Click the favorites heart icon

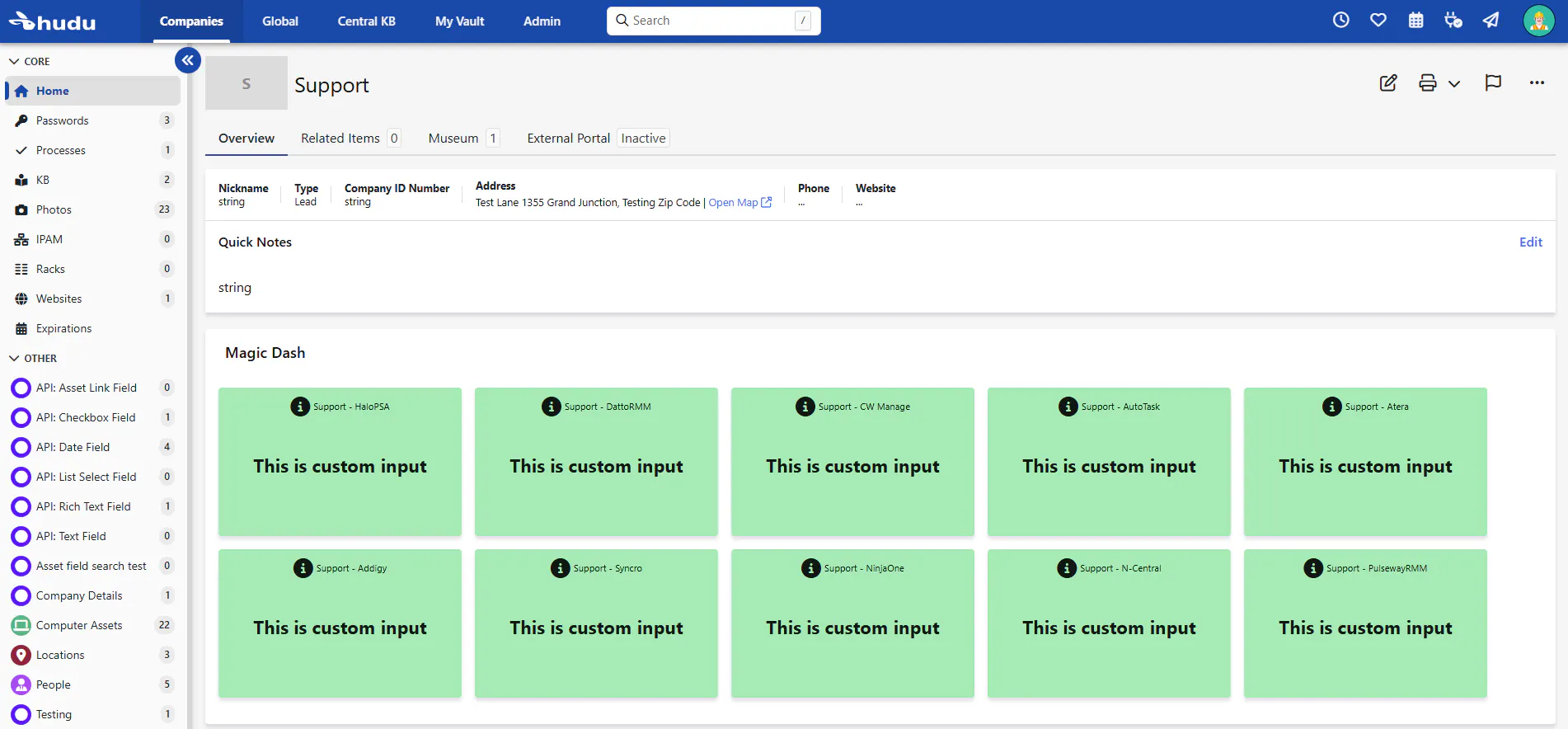[1378, 21]
